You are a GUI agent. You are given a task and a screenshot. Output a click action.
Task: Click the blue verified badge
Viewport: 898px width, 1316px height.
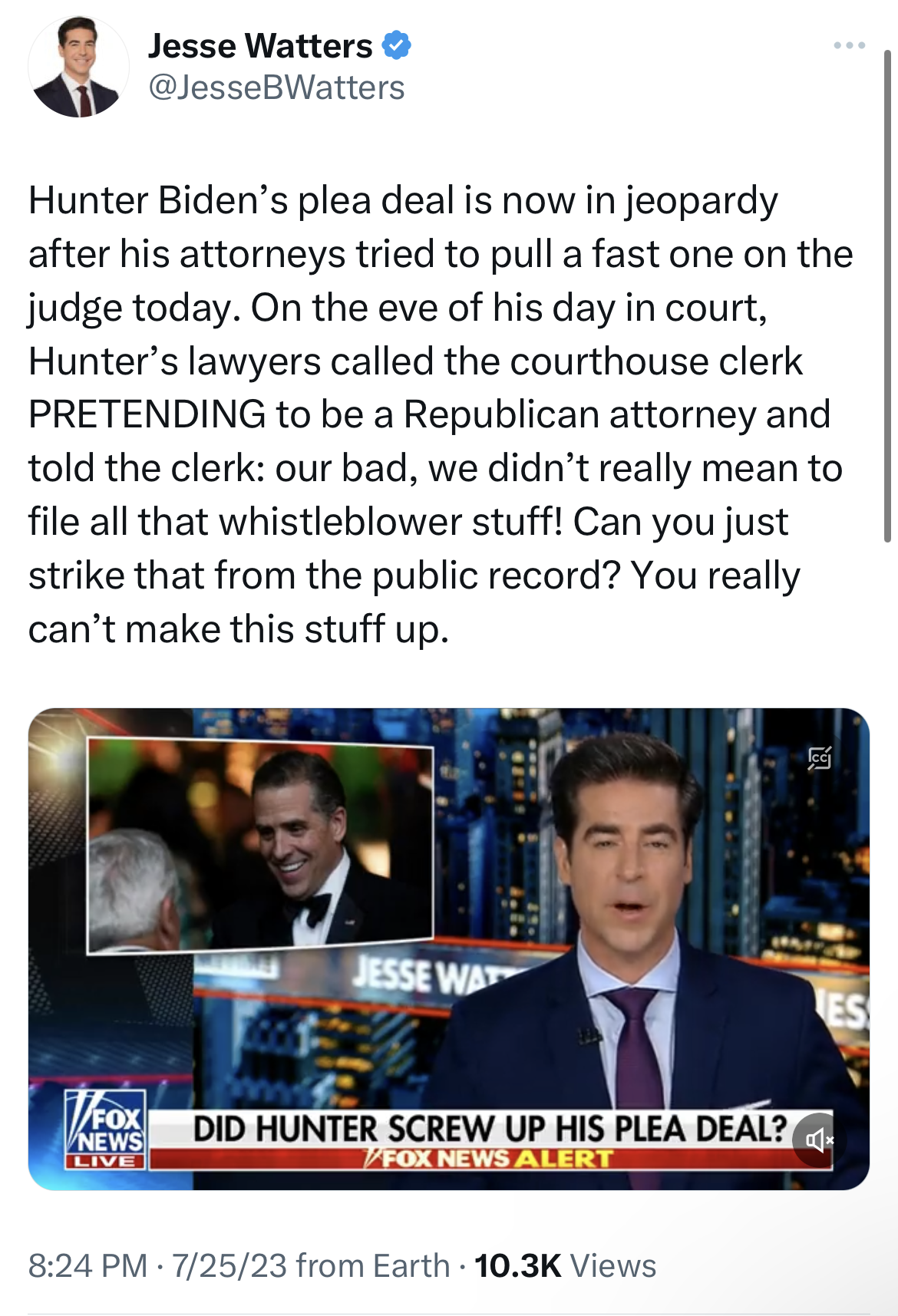click(x=397, y=45)
